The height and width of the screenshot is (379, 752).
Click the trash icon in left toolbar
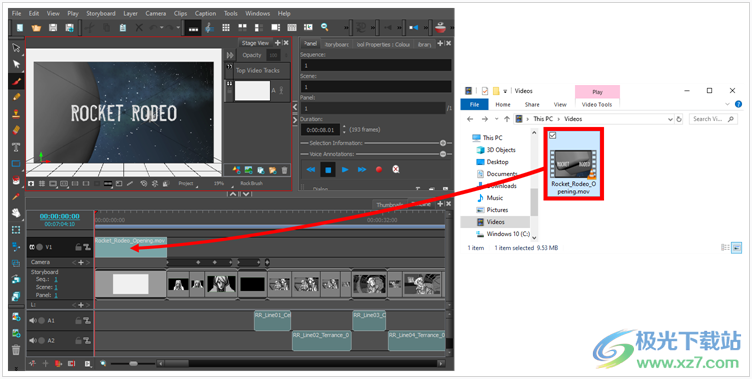16,350
